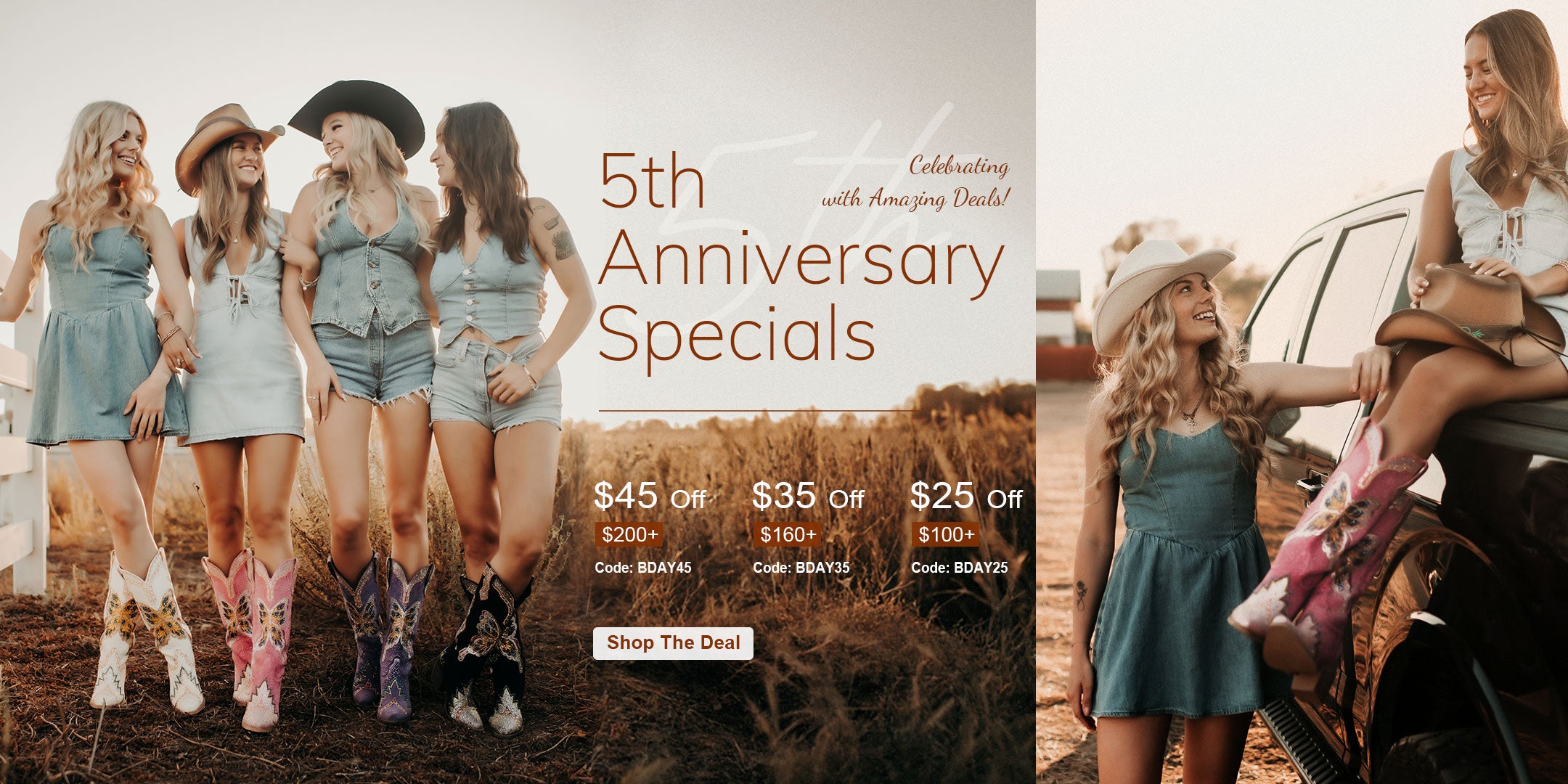Click the white butterfly cowboy boots

point(147,630)
